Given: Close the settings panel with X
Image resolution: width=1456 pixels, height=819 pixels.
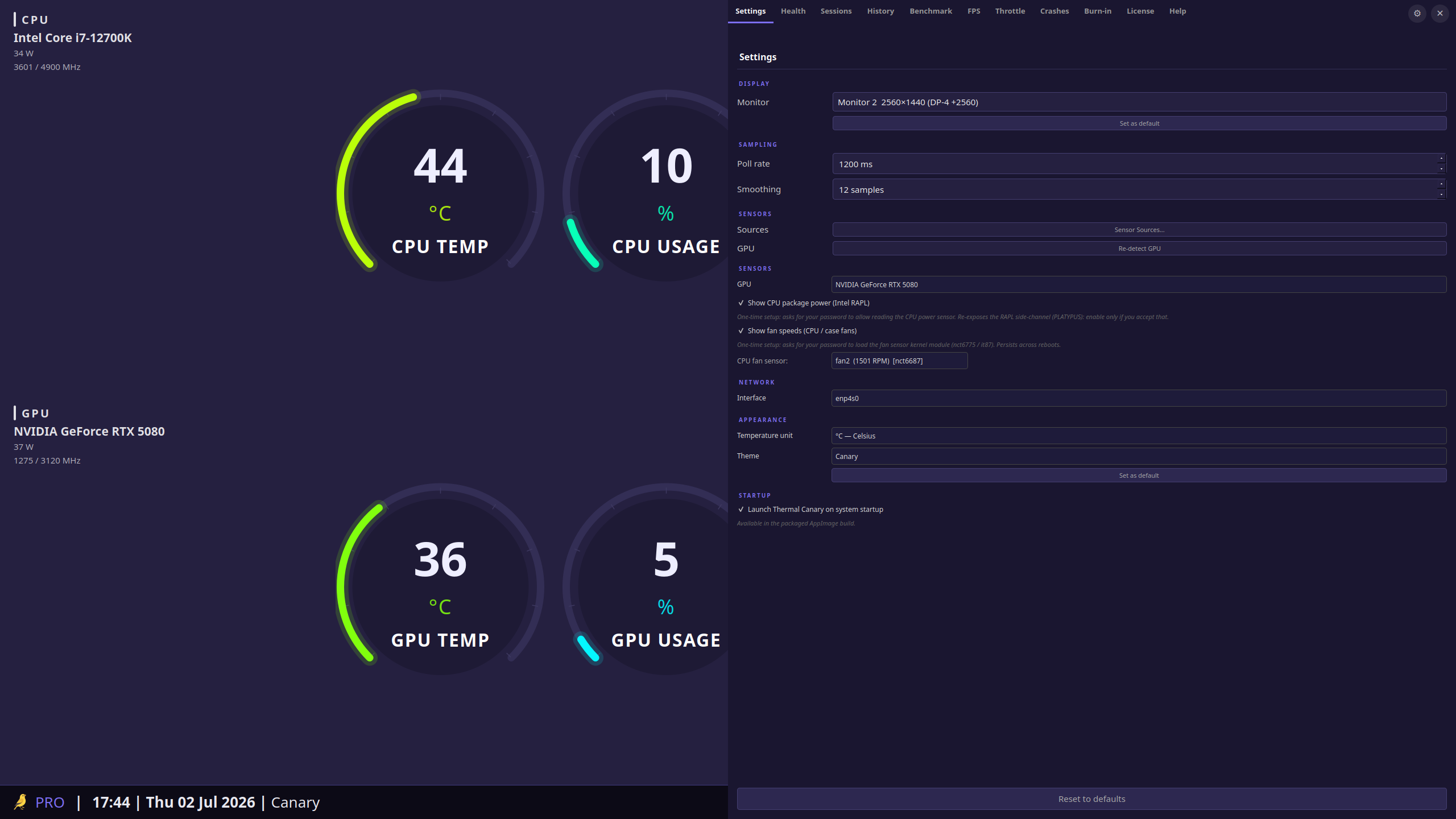Looking at the screenshot, I should pos(1440,13).
